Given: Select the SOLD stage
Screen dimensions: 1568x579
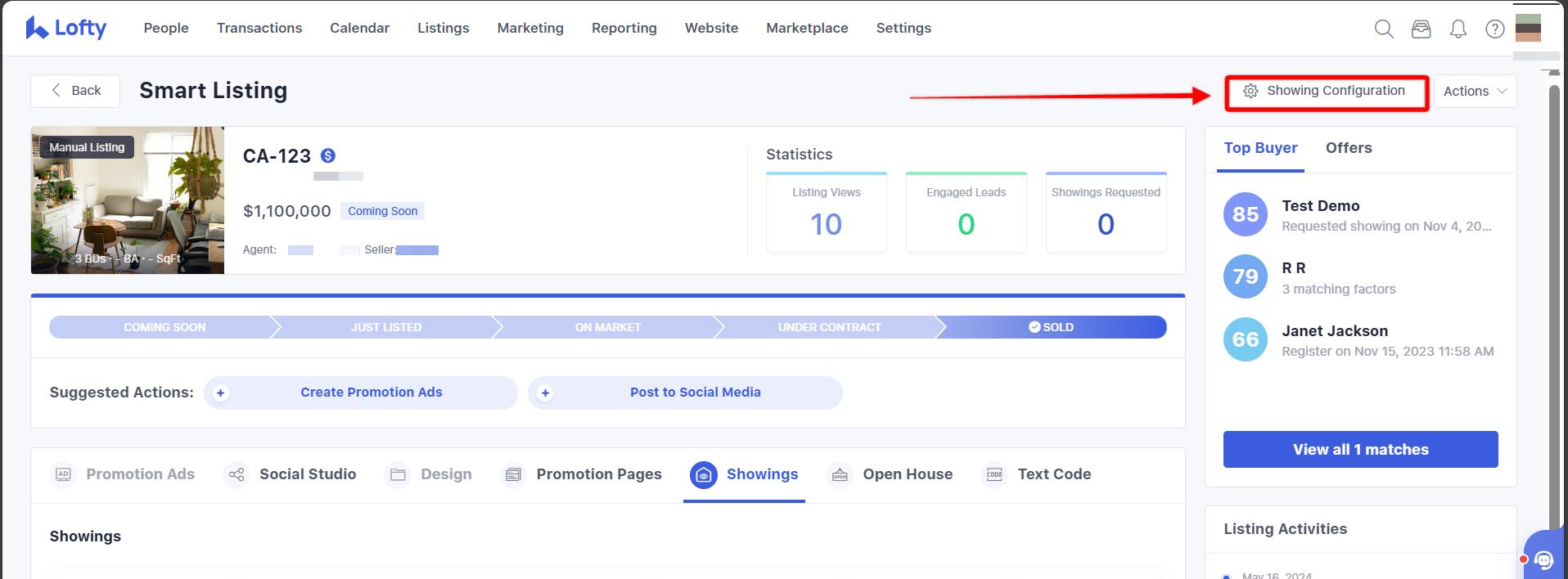Looking at the screenshot, I should click(x=1052, y=327).
